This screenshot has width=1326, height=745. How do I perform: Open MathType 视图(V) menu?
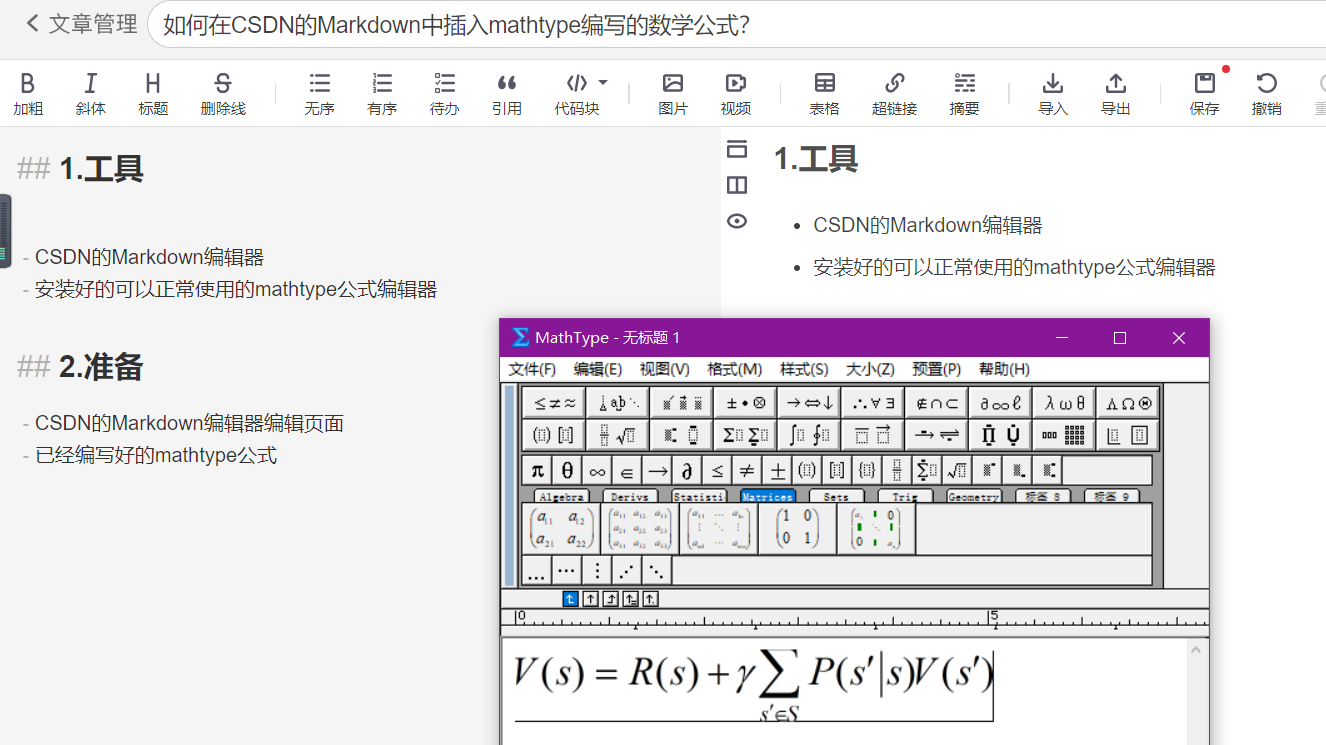pos(665,369)
